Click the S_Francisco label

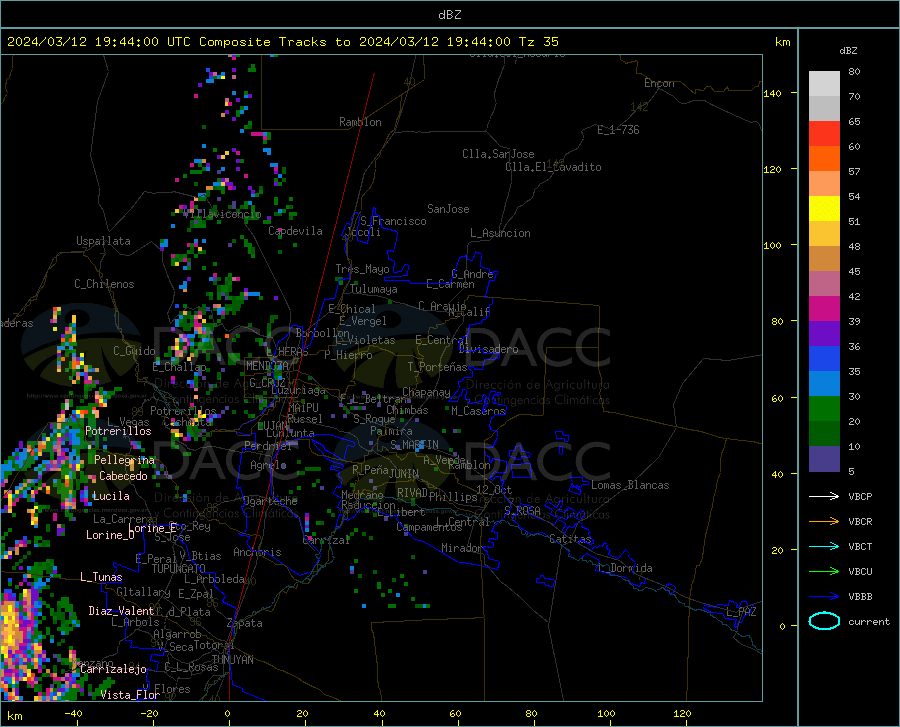click(393, 221)
